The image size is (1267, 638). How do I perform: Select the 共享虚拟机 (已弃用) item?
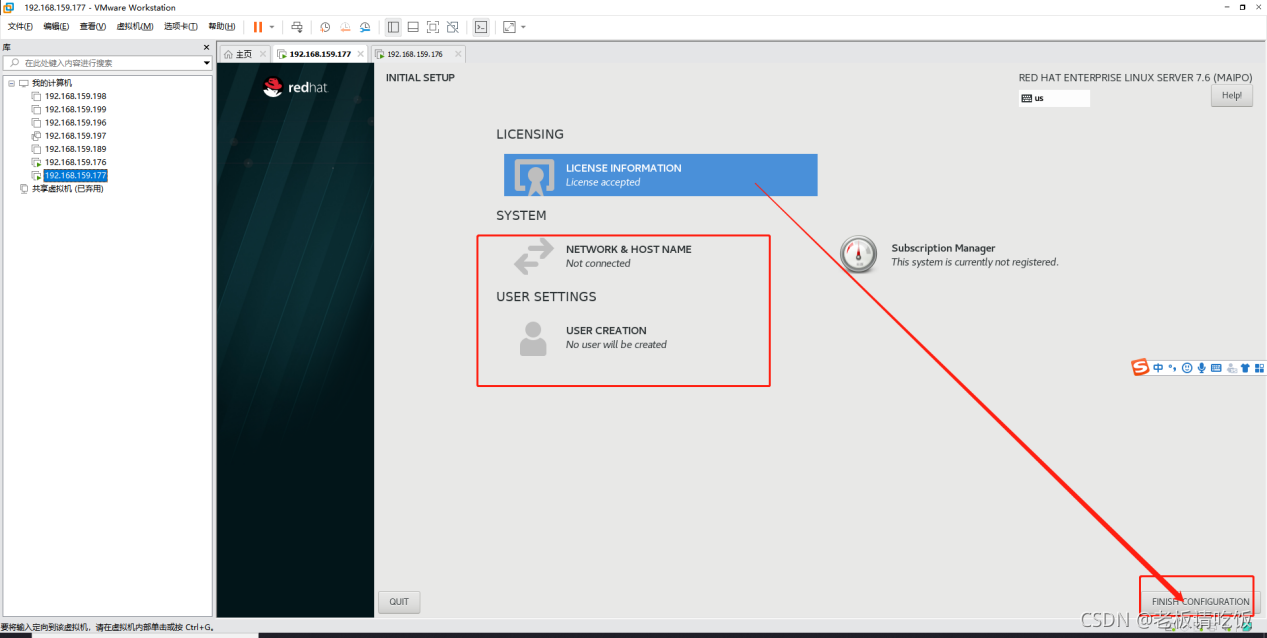click(x=67, y=188)
